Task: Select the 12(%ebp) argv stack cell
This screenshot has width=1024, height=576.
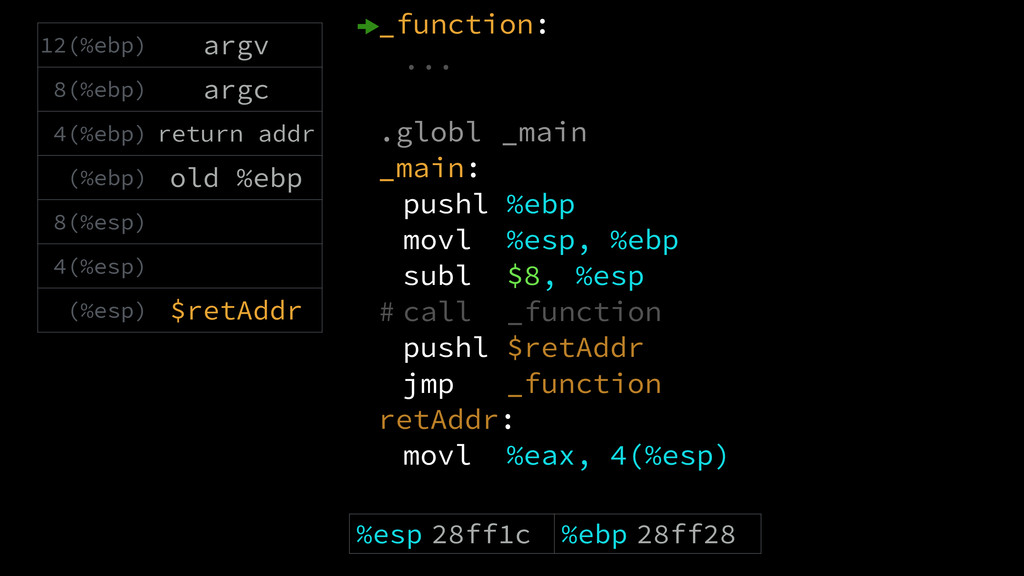Action: 180,45
